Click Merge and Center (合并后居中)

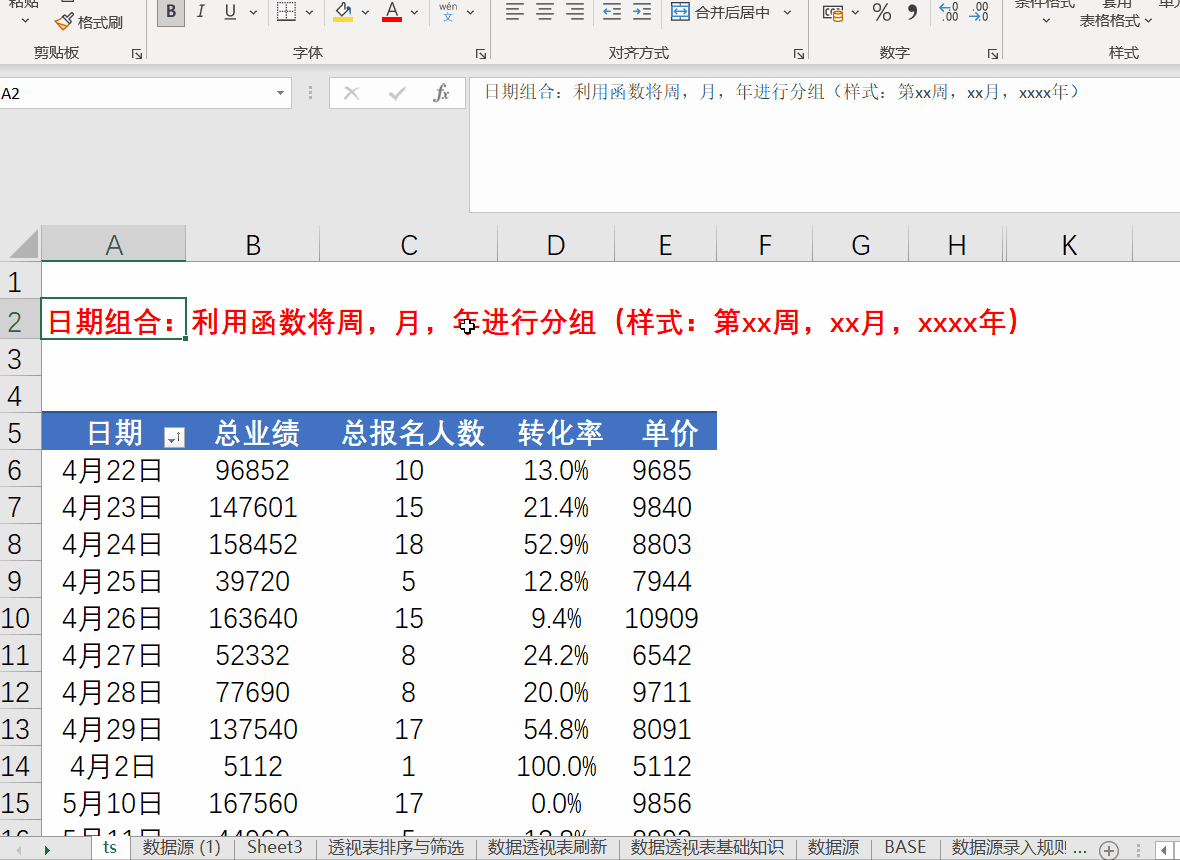point(722,12)
